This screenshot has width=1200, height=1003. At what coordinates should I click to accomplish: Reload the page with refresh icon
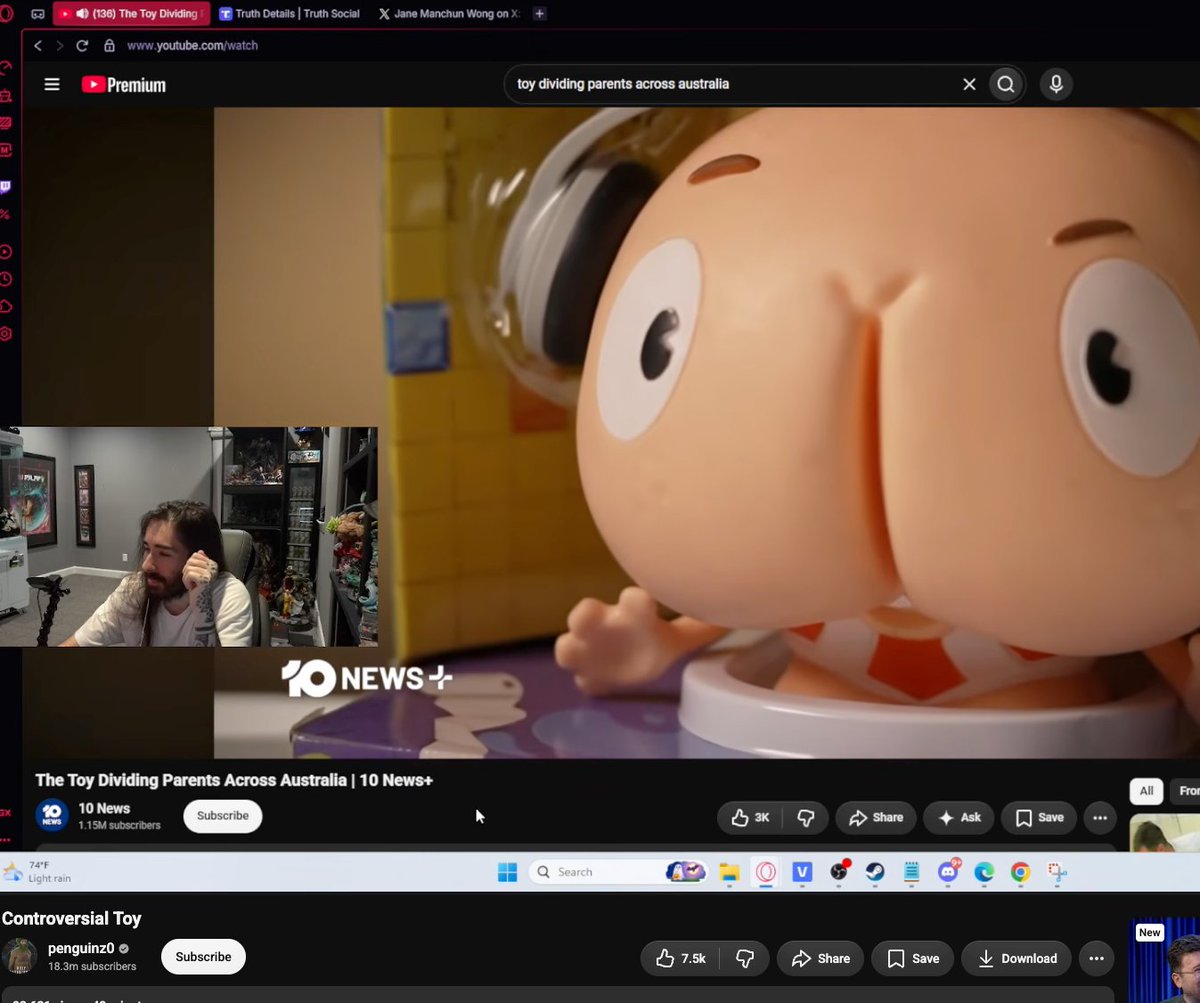coord(82,46)
